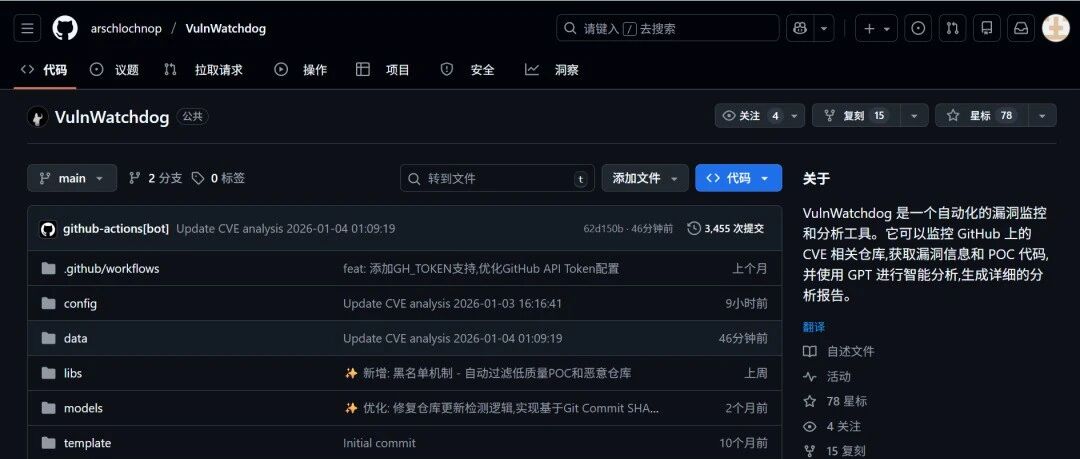Image resolution: width=1080 pixels, height=459 pixels.
Task: Open Copilot chat icon in header
Action: pyautogui.click(x=800, y=28)
